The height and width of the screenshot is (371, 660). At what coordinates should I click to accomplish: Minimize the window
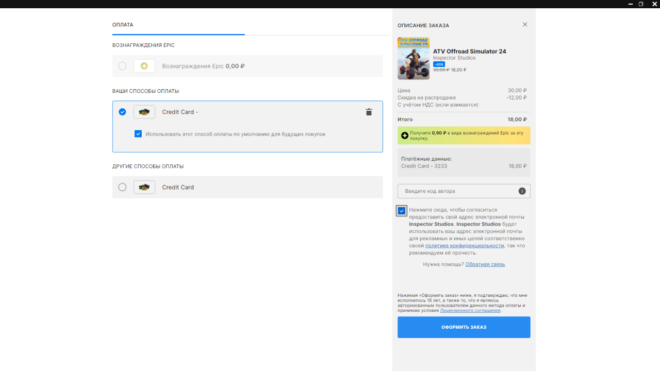click(x=630, y=4)
